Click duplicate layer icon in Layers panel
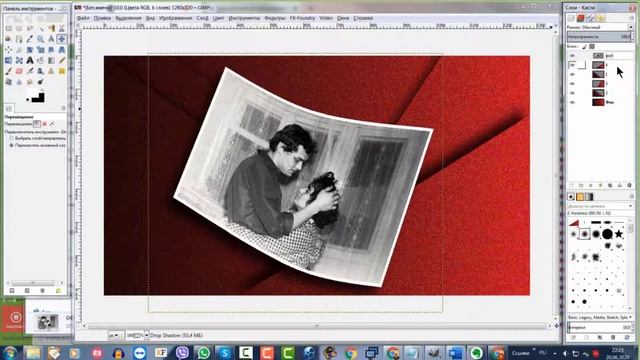The height and width of the screenshot is (360, 640). [610, 186]
